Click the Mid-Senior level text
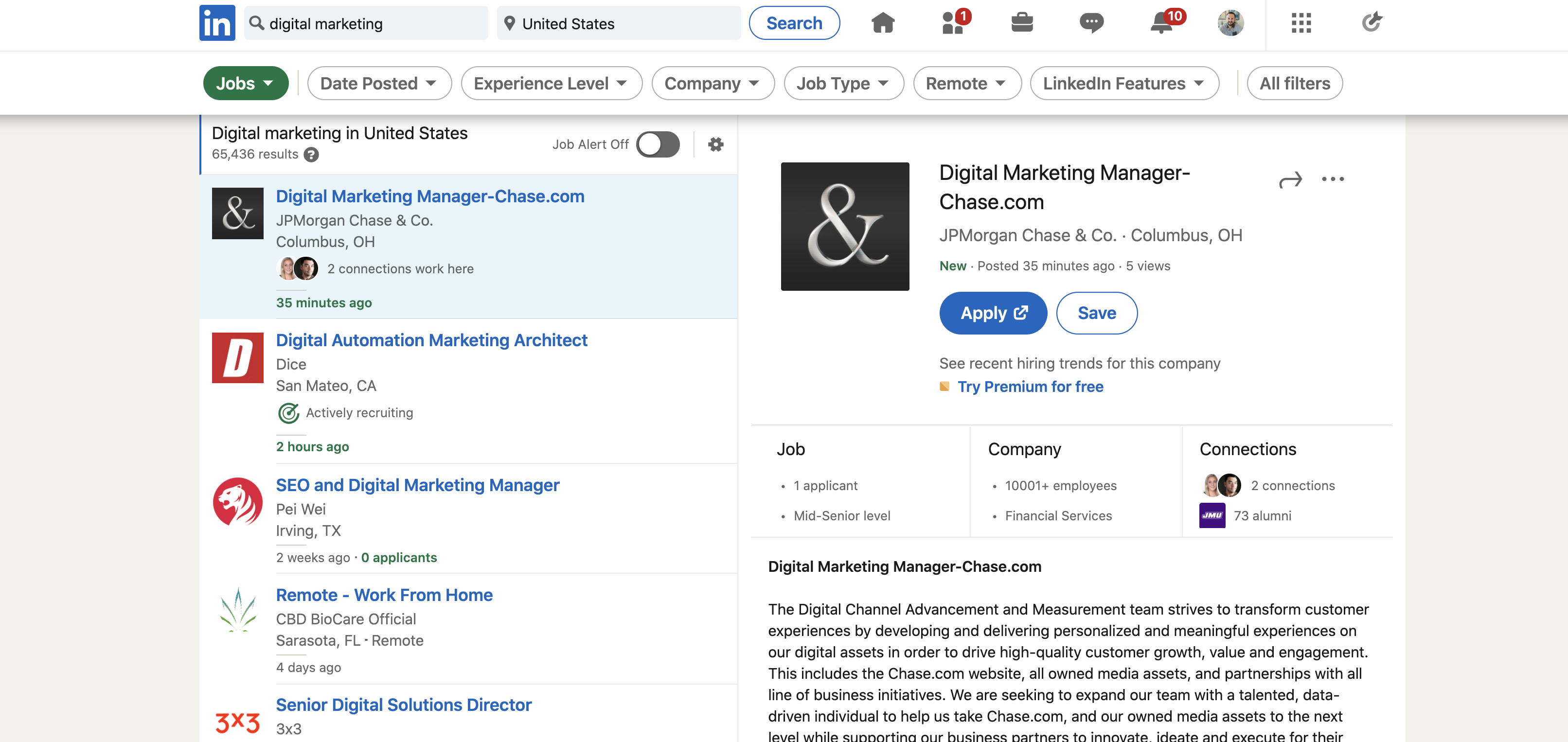 click(x=841, y=516)
